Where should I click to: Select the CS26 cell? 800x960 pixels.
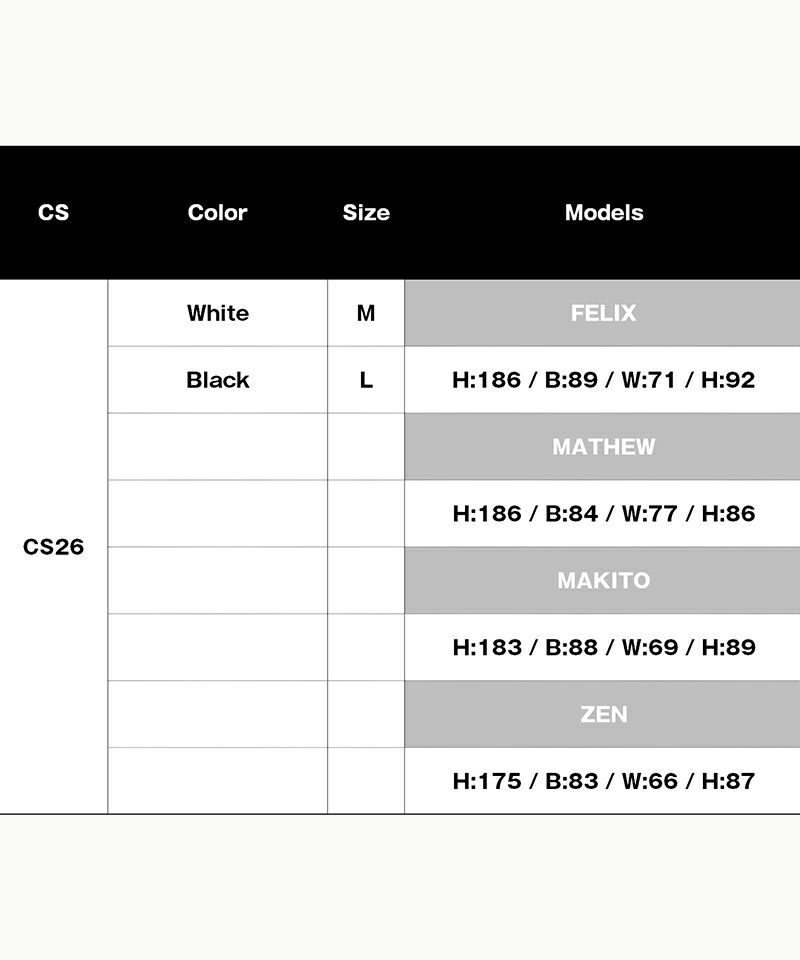click(x=53, y=547)
